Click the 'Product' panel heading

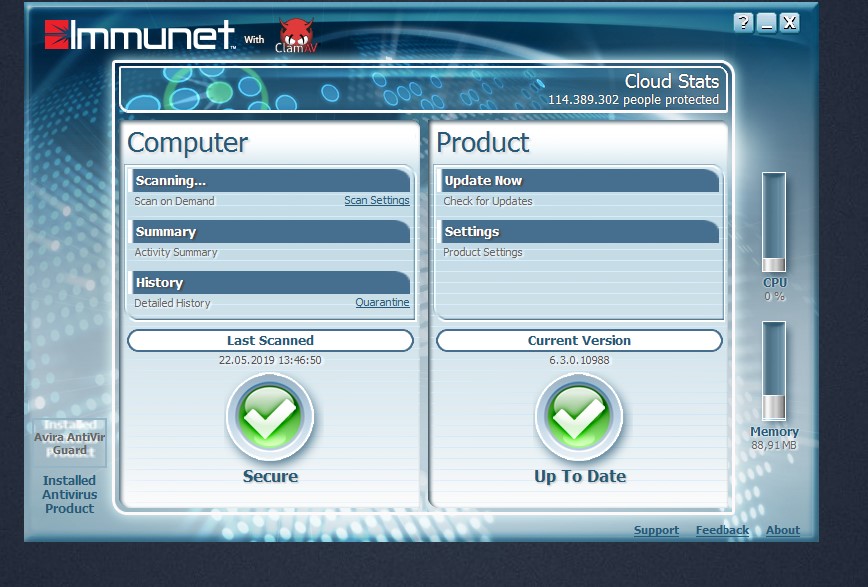pos(483,142)
